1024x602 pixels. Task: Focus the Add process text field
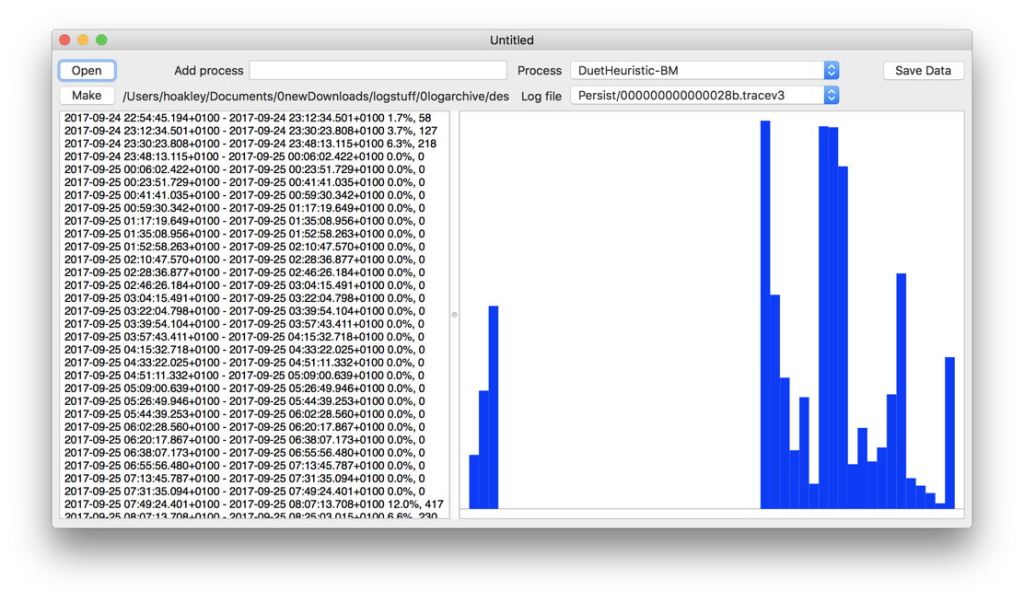(378, 71)
